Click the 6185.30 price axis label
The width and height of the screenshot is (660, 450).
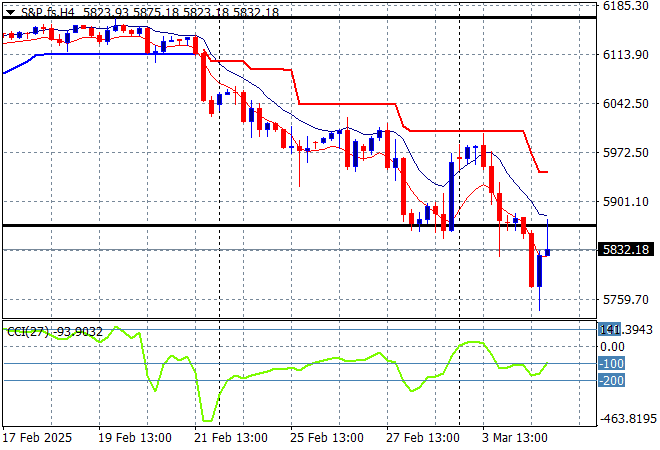coord(625,6)
